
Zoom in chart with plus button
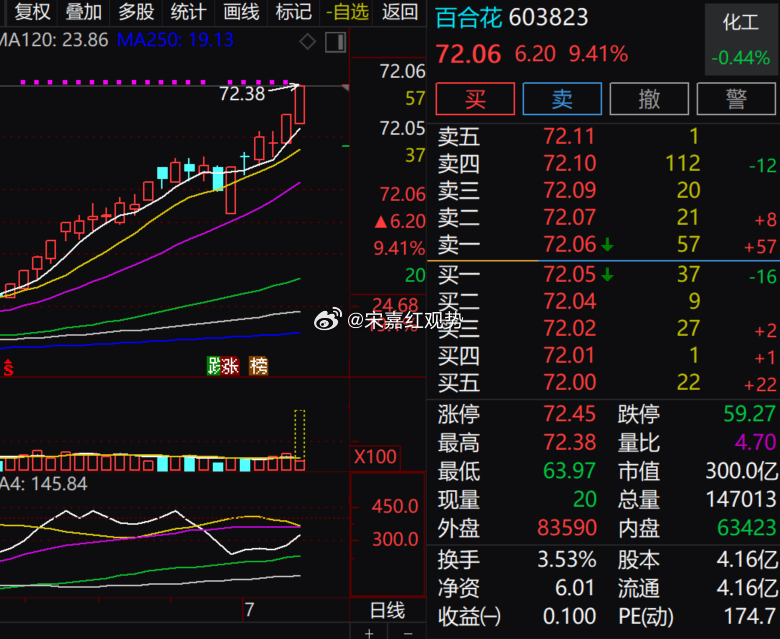[x=369, y=633]
